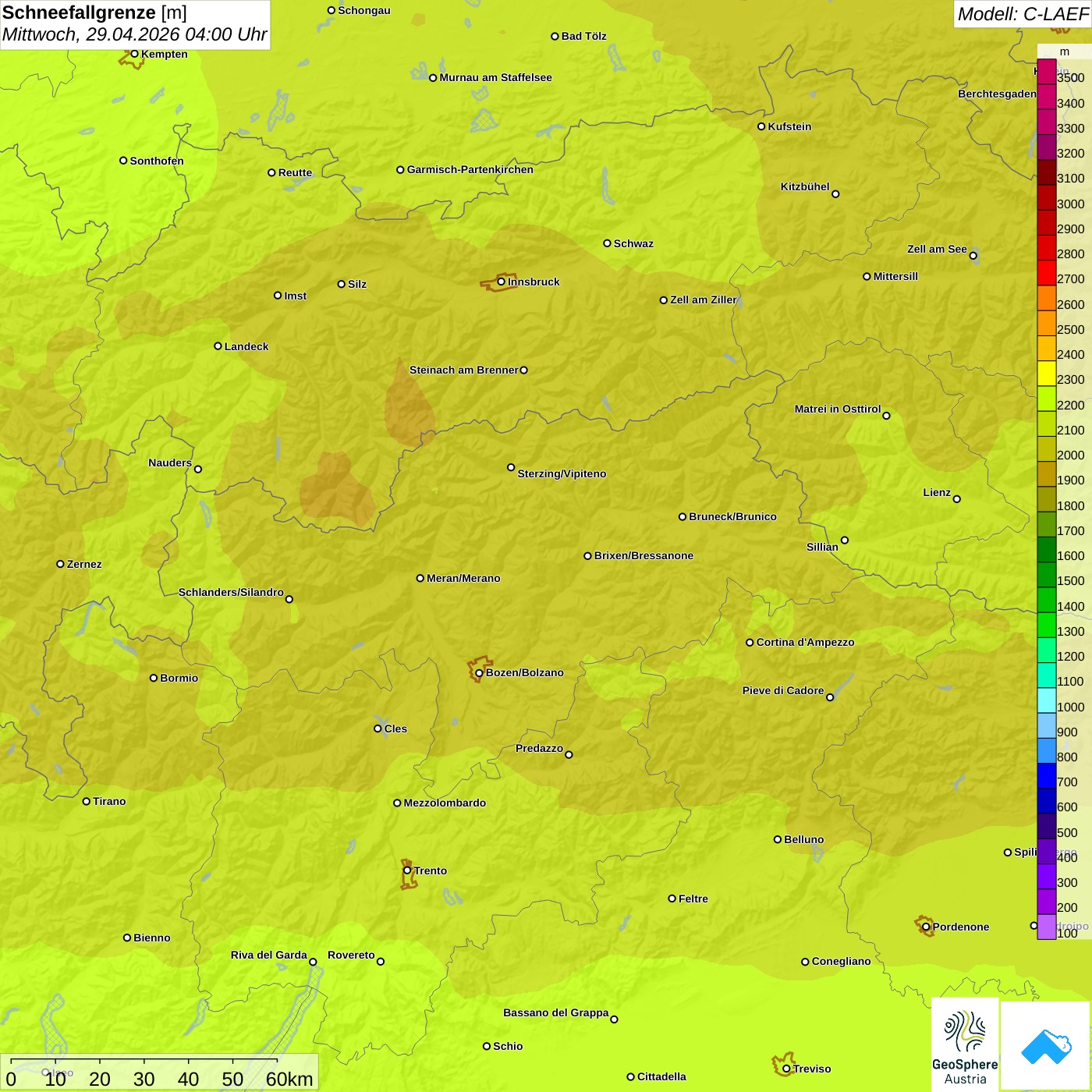Click the 'Berchtesgaden' map label
1092x1092 pixels.
point(998,94)
